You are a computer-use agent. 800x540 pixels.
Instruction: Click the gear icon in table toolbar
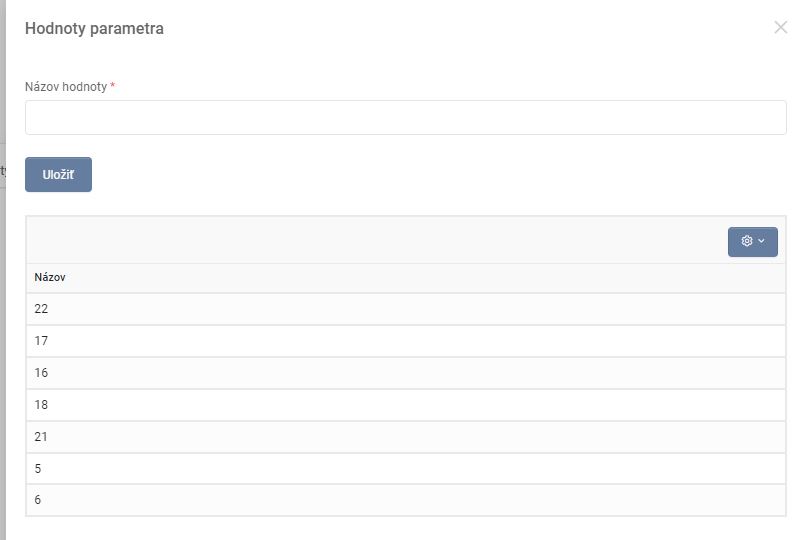click(x=746, y=241)
